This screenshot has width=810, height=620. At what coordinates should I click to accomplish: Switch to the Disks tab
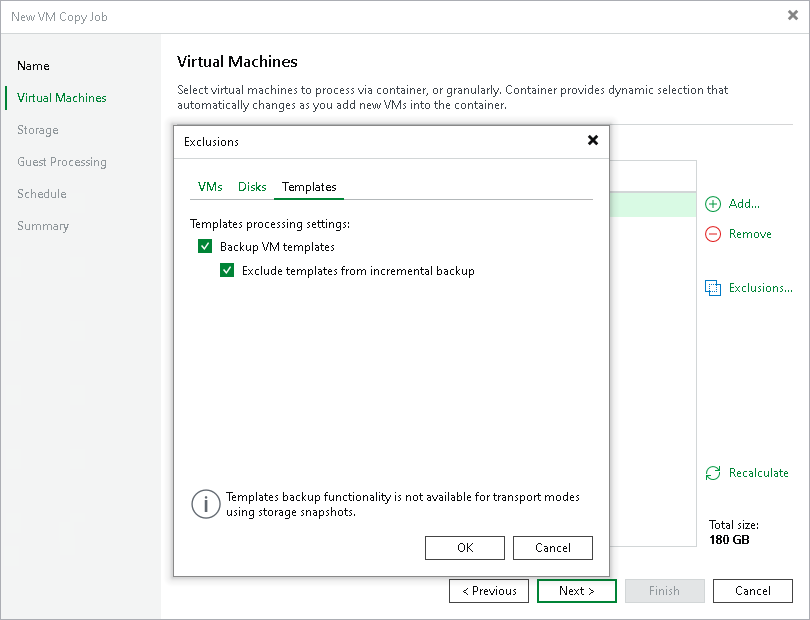tap(252, 187)
